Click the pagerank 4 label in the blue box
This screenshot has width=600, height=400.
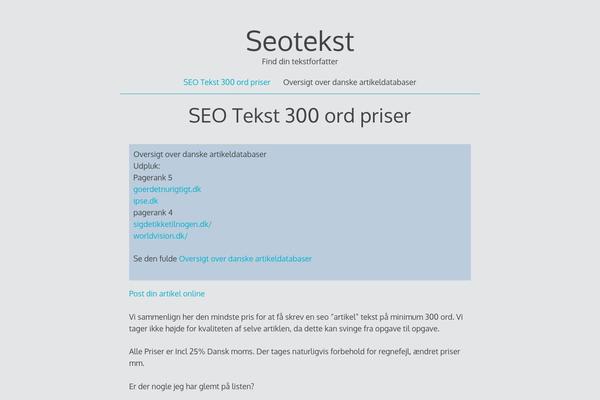(153, 212)
